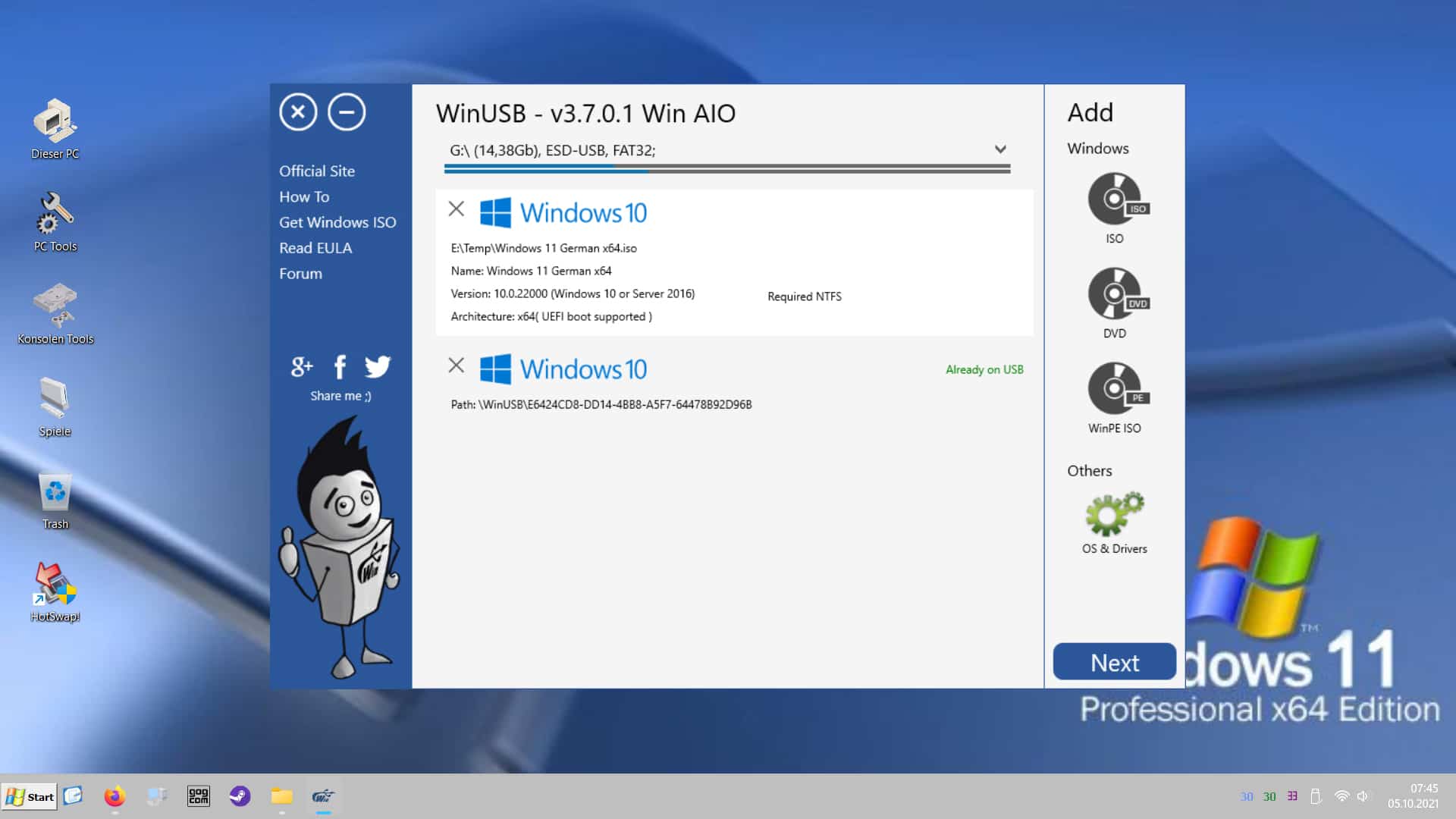Image resolution: width=1456 pixels, height=819 pixels.
Task: Share on Google Plus
Action: [301, 367]
